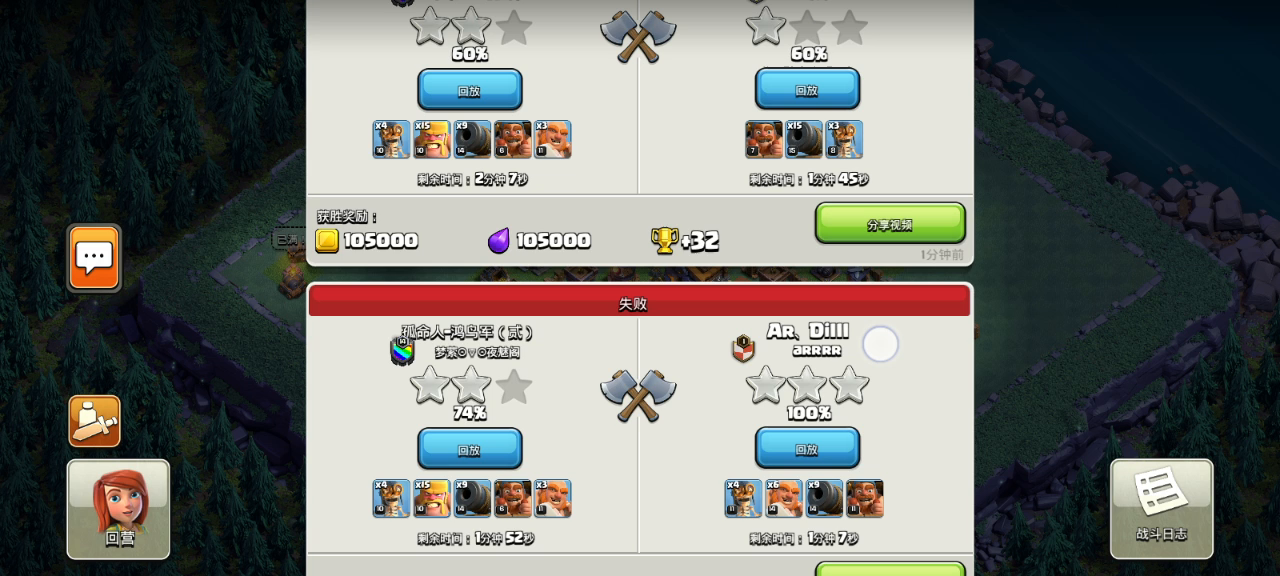The height and width of the screenshot is (576, 1280).
Task: Click the crossed axes icon in defeat panel
Action: pos(638,395)
